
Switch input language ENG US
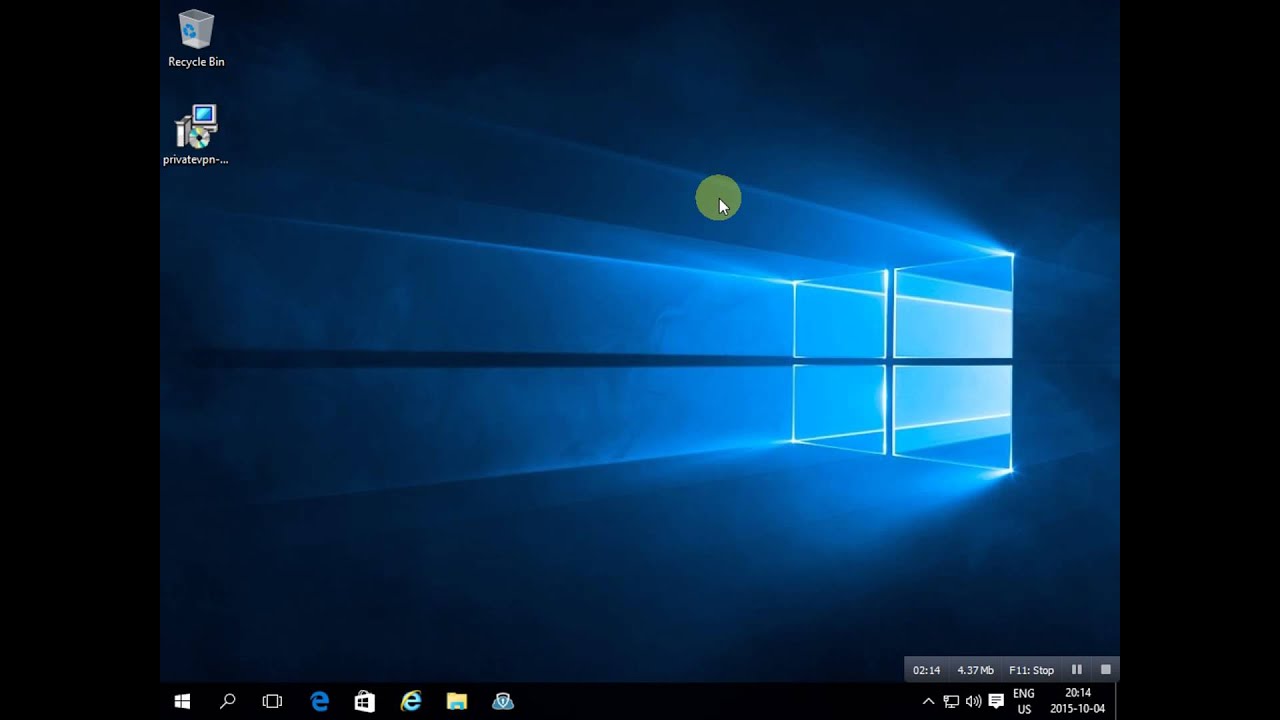(1024, 702)
